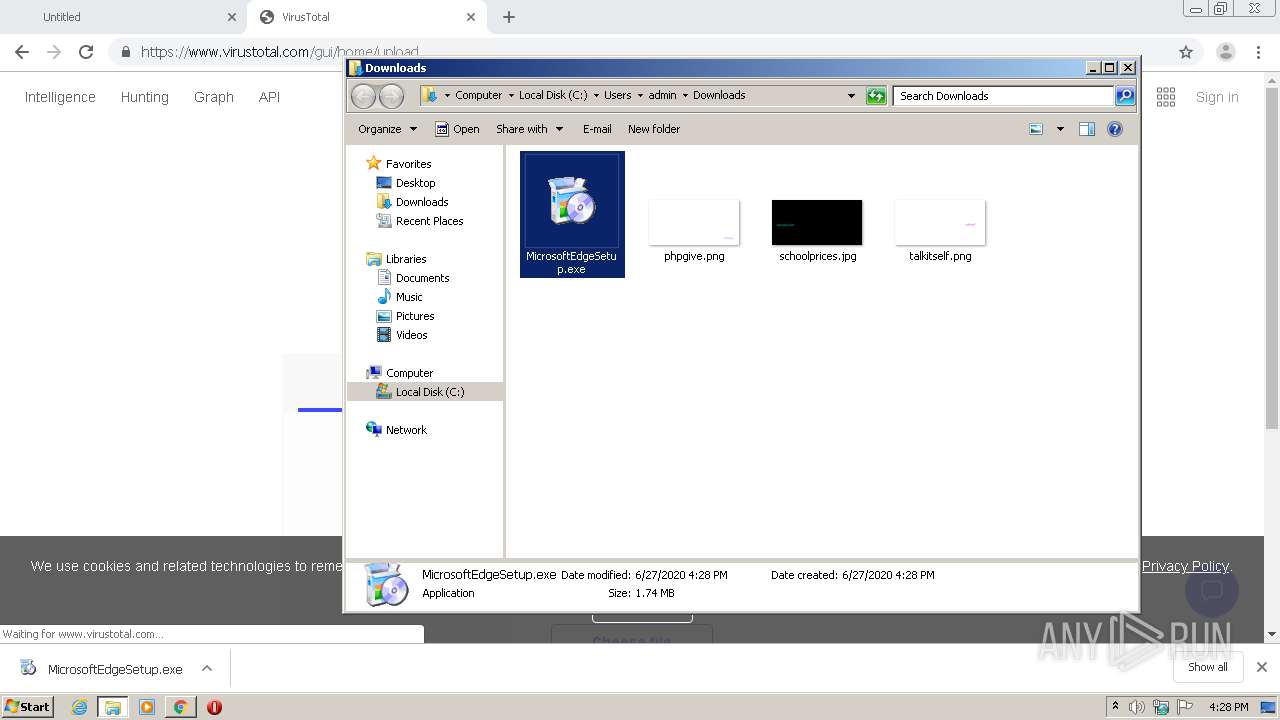Open Privacy Policy link

[x=1185, y=566]
